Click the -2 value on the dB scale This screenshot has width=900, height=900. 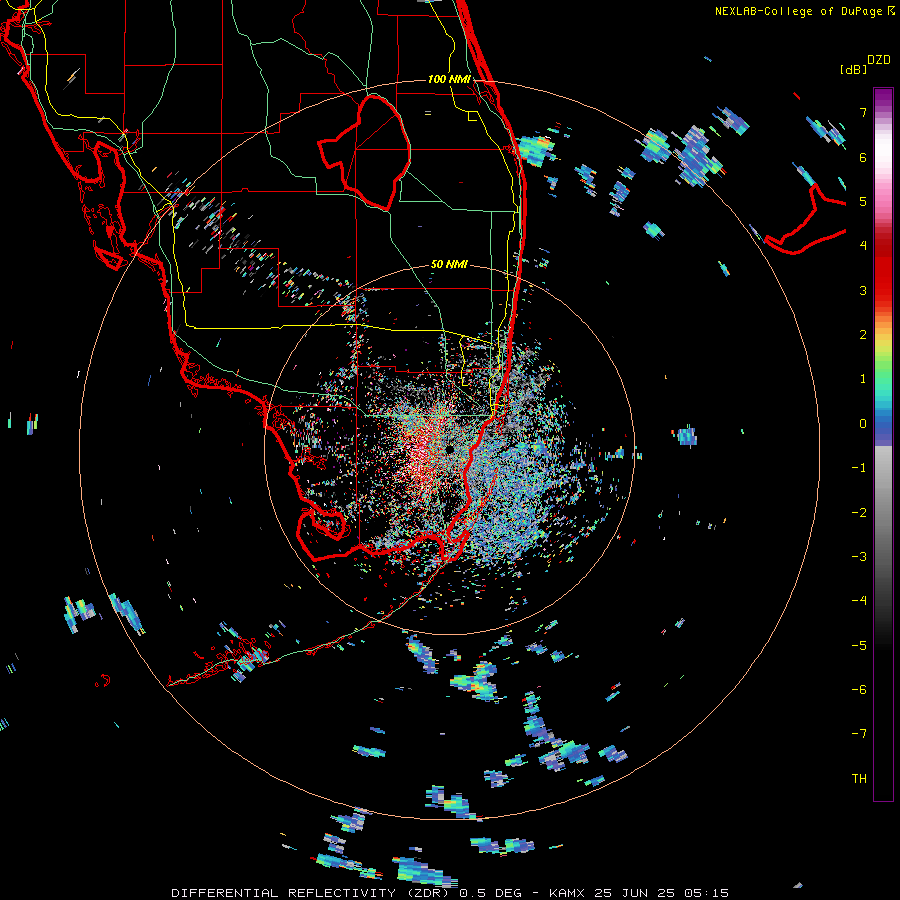(859, 513)
